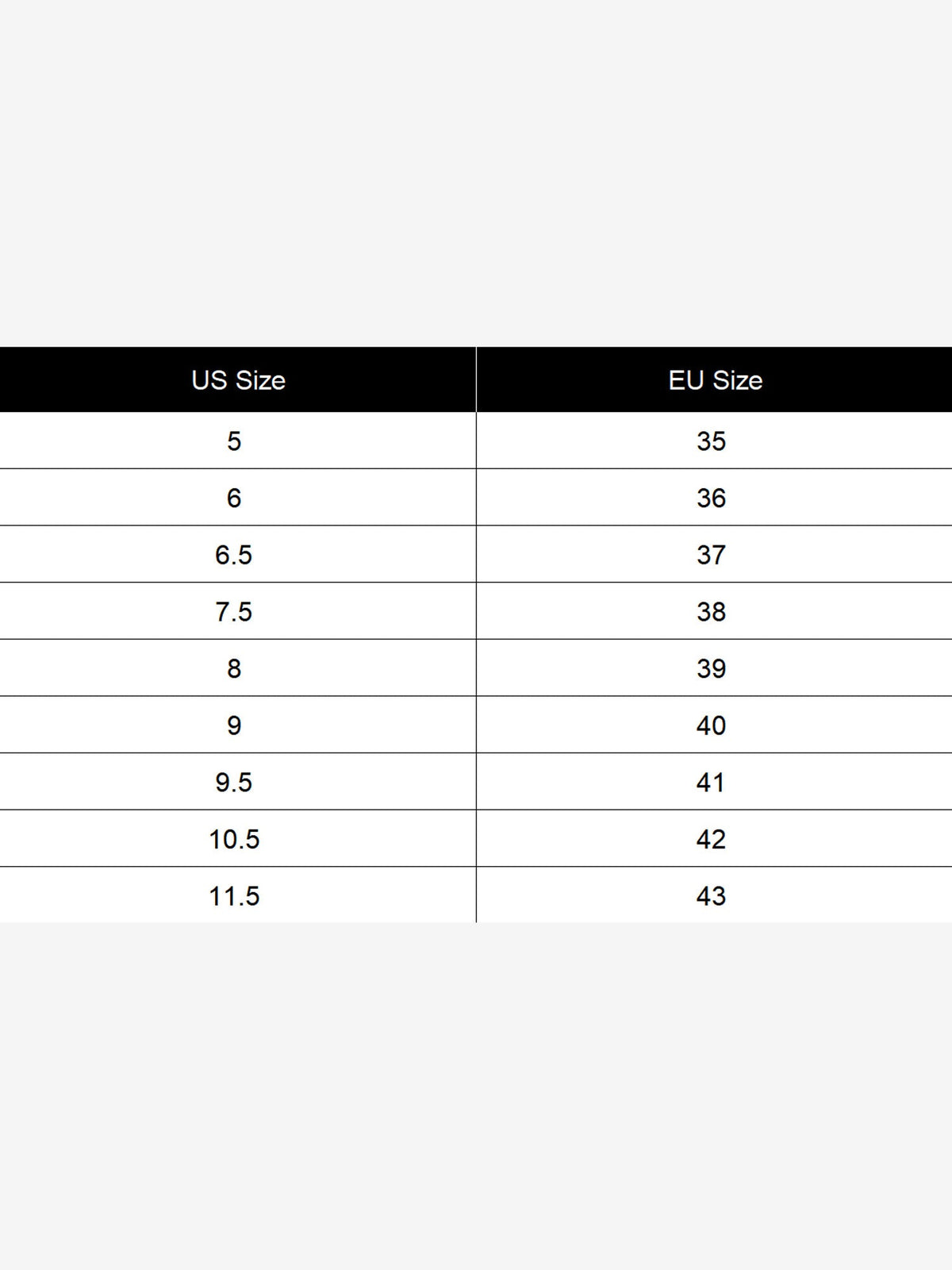The width and height of the screenshot is (952, 1270).
Task: Select EU size 41 cell
Action: tap(714, 782)
